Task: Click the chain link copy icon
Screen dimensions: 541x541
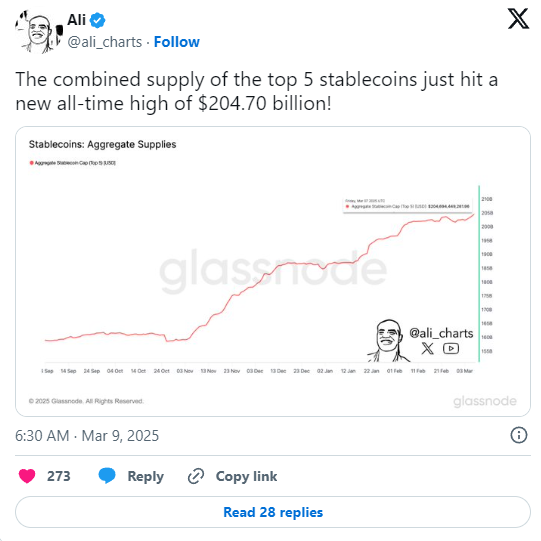Action: pyautogui.click(x=196, y=476)
